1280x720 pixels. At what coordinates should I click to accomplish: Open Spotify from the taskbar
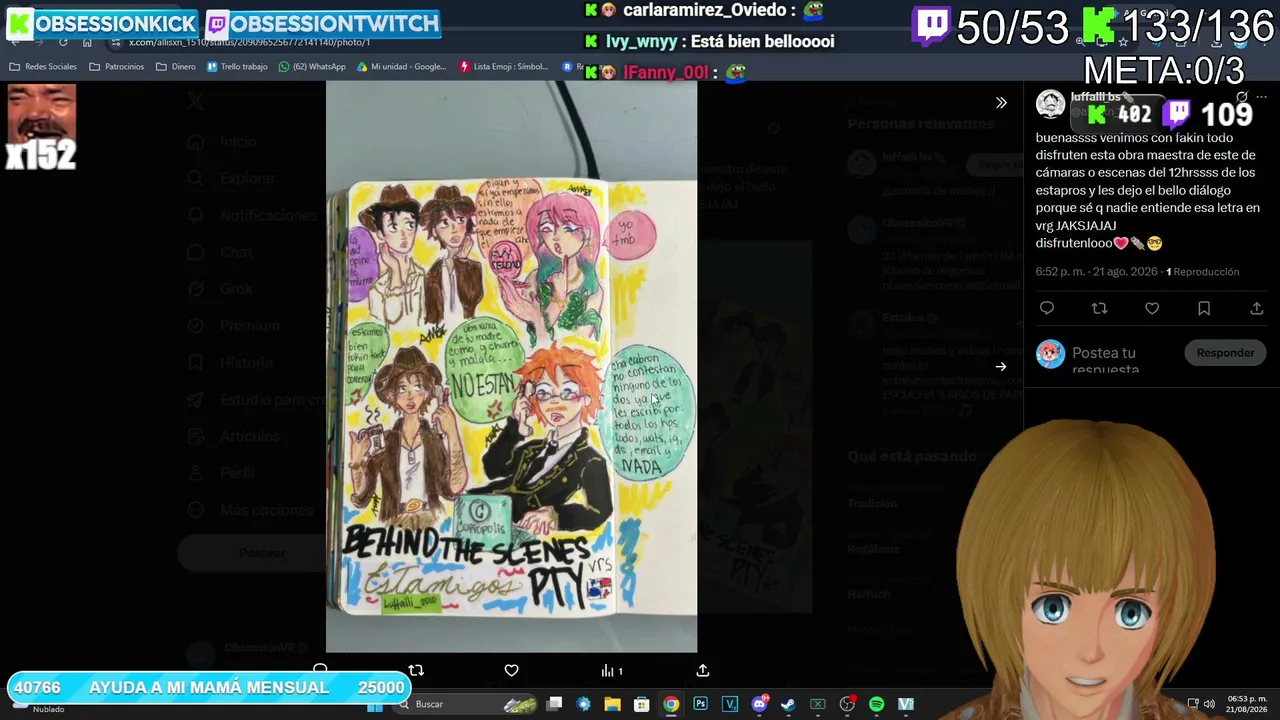(x=876, y=704)
